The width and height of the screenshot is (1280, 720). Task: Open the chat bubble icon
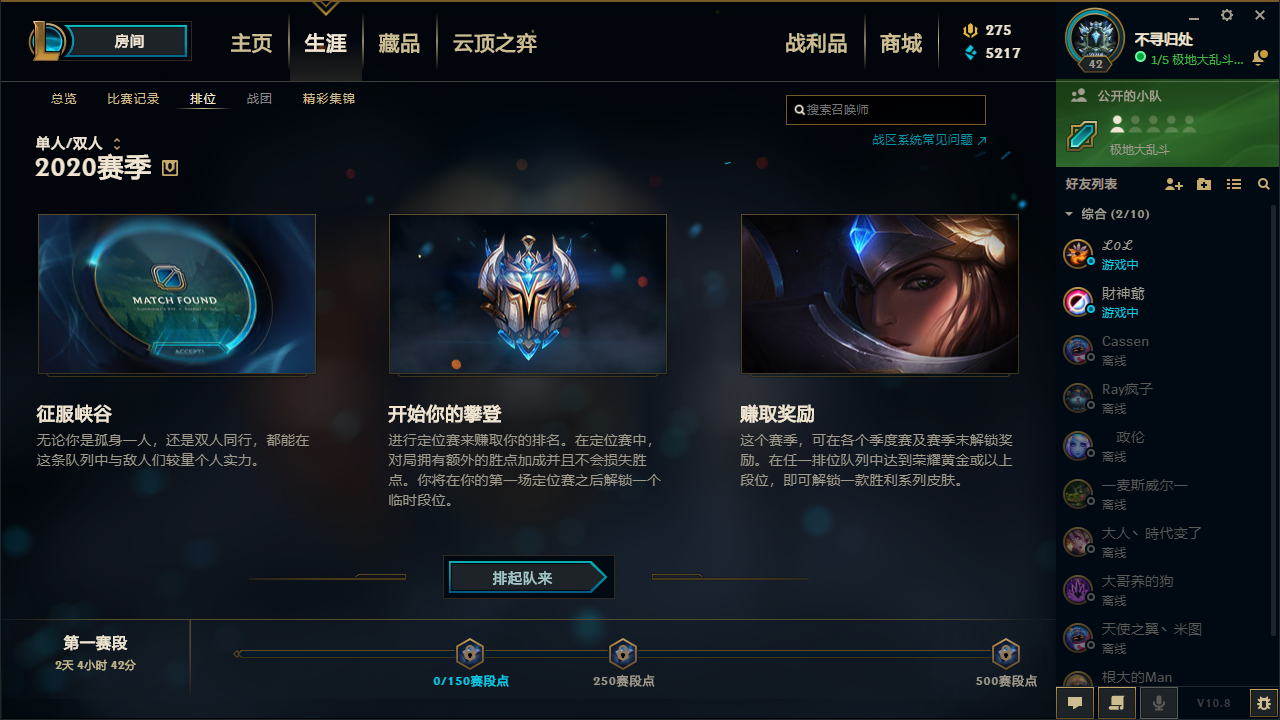(x=1075, y=703)
